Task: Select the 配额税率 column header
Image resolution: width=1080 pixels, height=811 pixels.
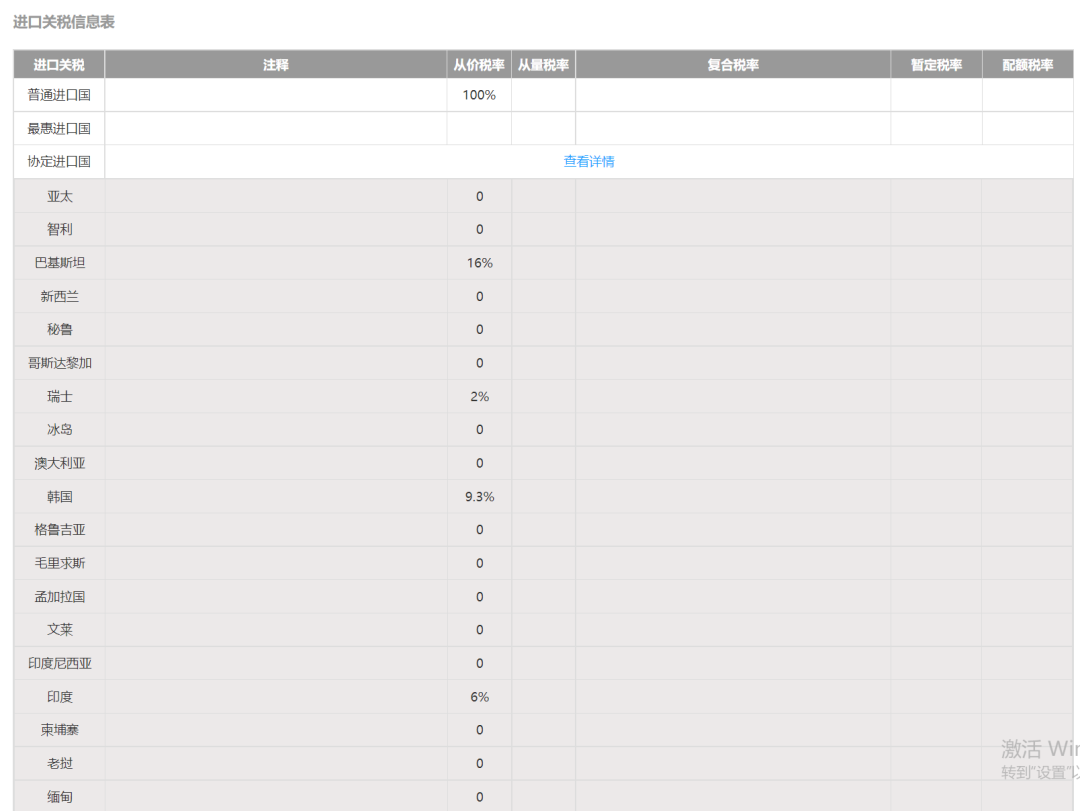Action: point(1027,65)
